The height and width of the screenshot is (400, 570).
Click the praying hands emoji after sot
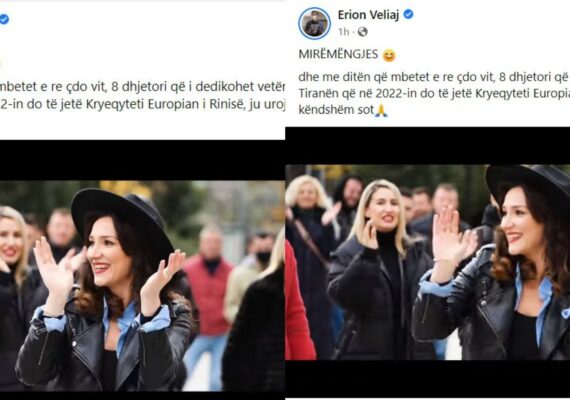tap(381, 110)
